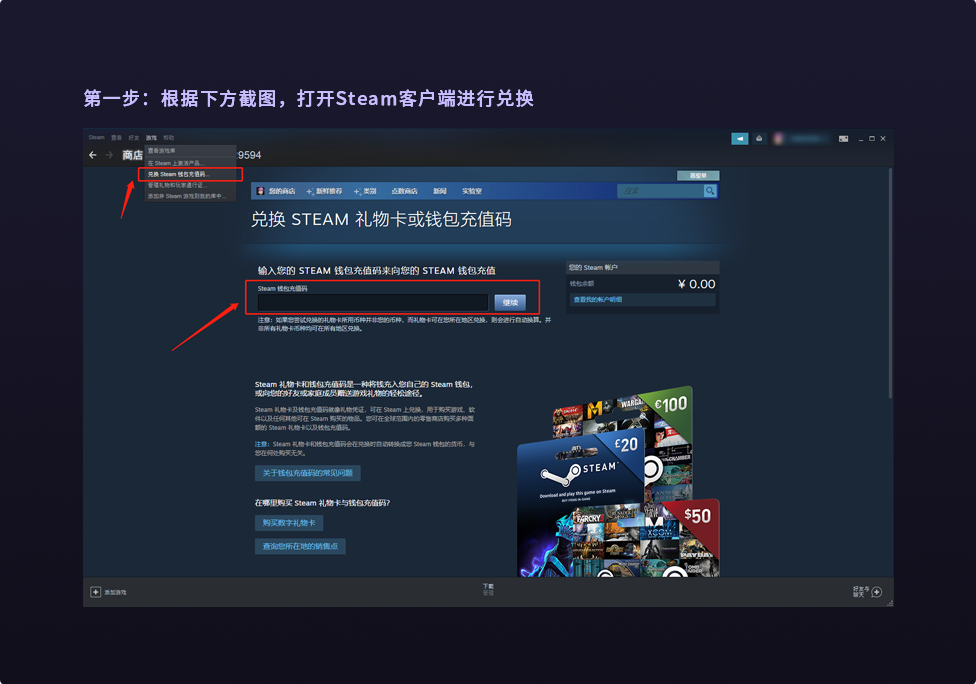Click the teal announcements megaphone icon

739,139
